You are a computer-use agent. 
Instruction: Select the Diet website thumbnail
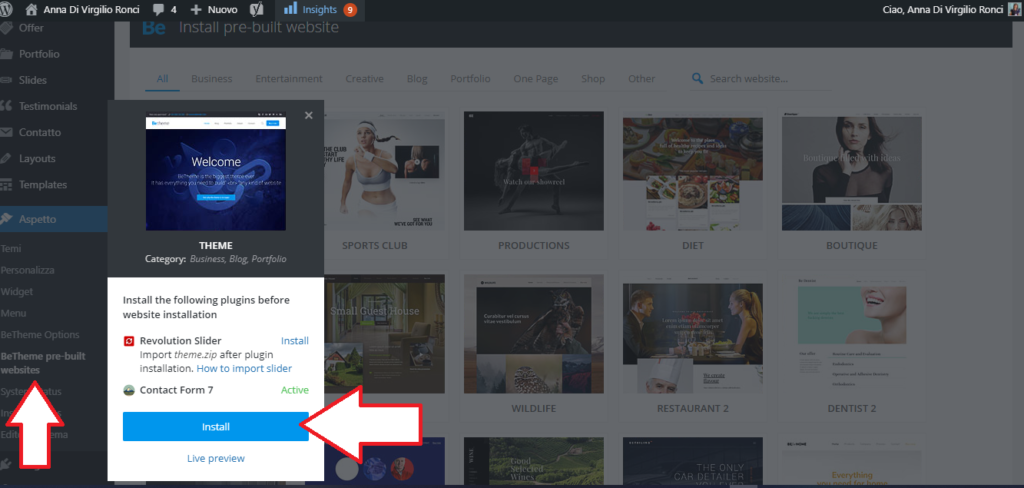point(693,171)
